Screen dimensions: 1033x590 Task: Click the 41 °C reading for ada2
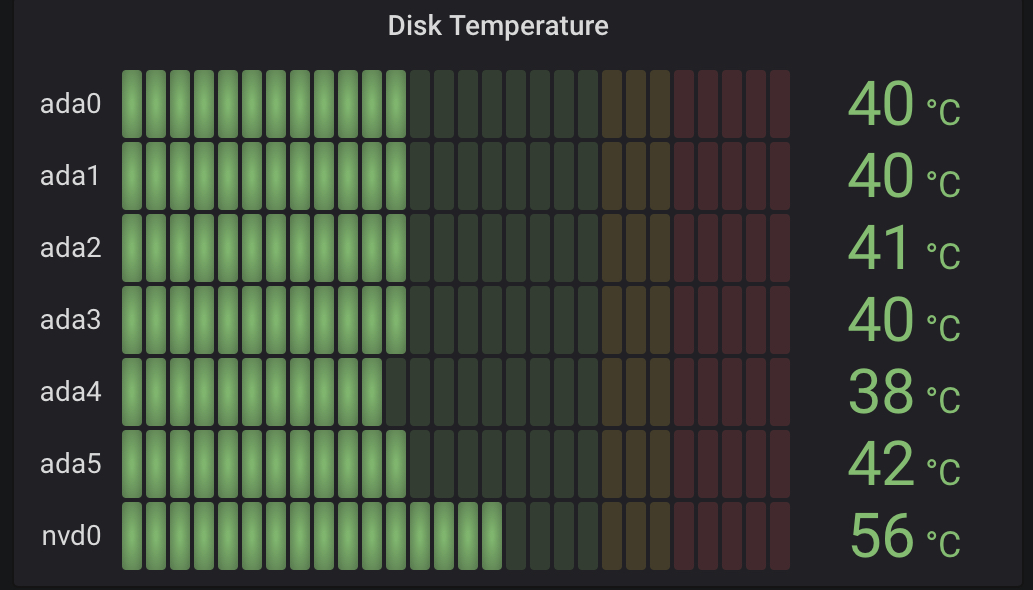pyautogui.click(x=904, y=248)
